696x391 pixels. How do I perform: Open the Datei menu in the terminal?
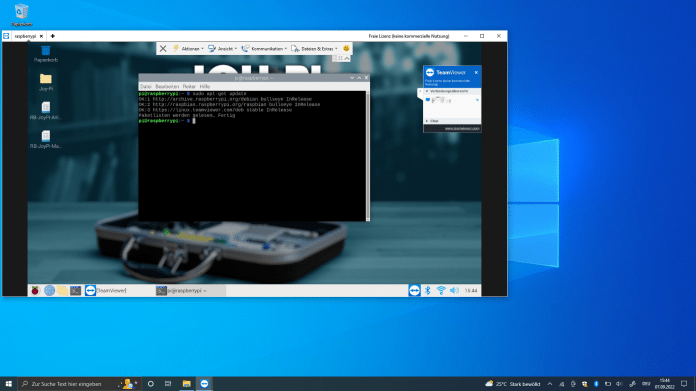[x=146, y=87]
